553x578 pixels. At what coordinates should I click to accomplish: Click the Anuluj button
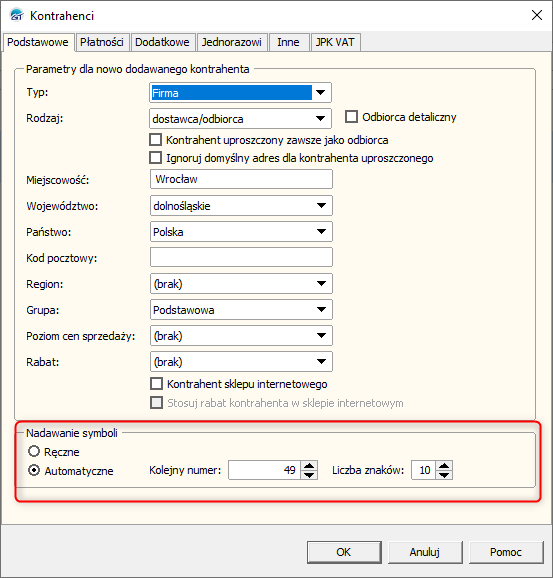point(425,552)
